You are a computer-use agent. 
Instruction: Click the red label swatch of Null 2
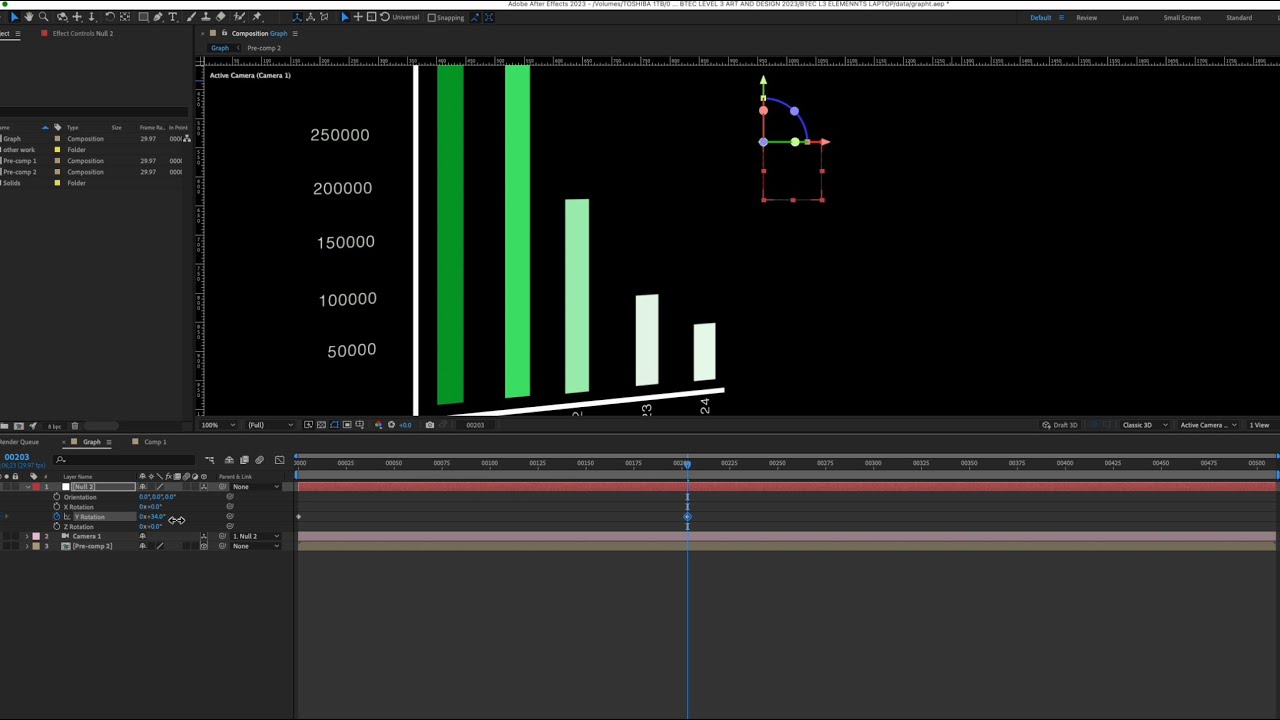[x=36, y=487]
